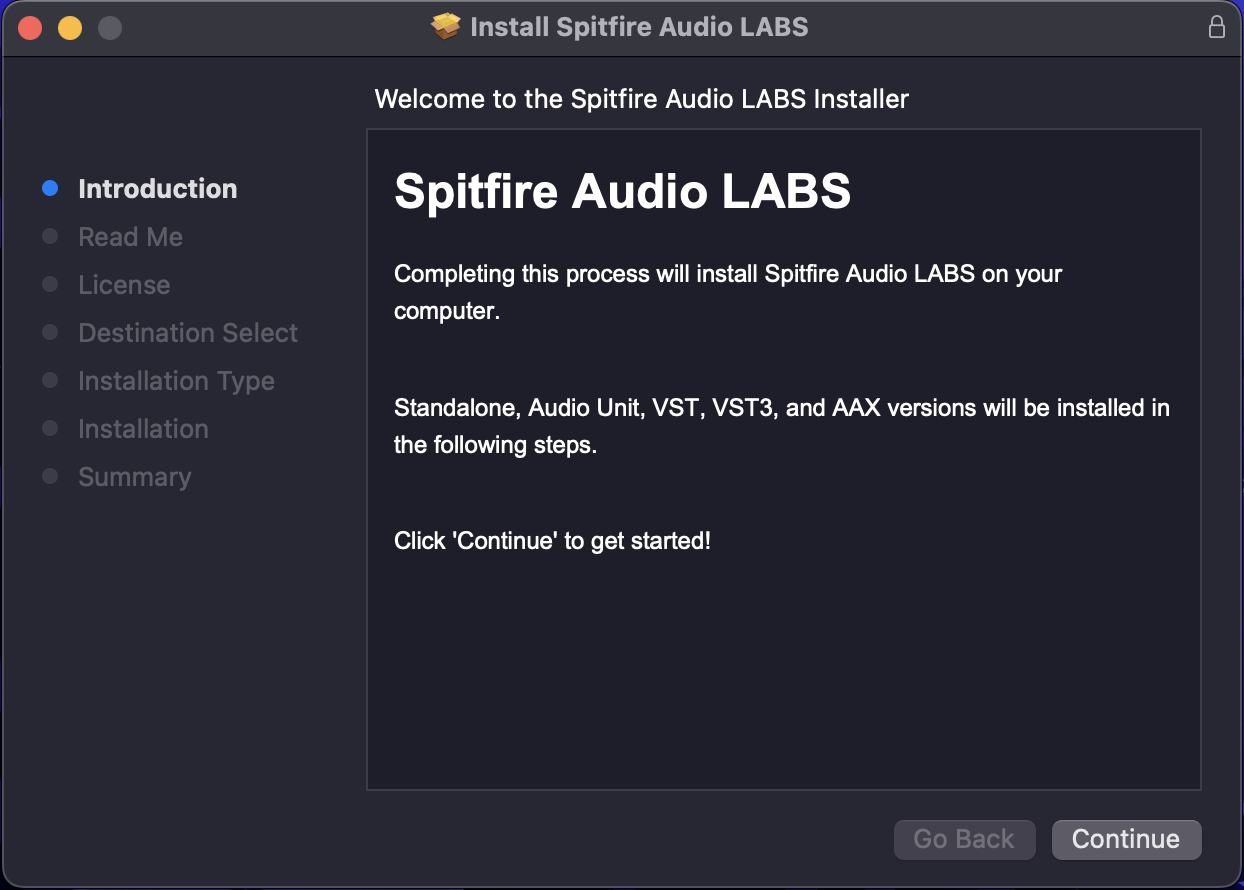Select the Installation step
1244x890 pixels.
coord(143,429)
